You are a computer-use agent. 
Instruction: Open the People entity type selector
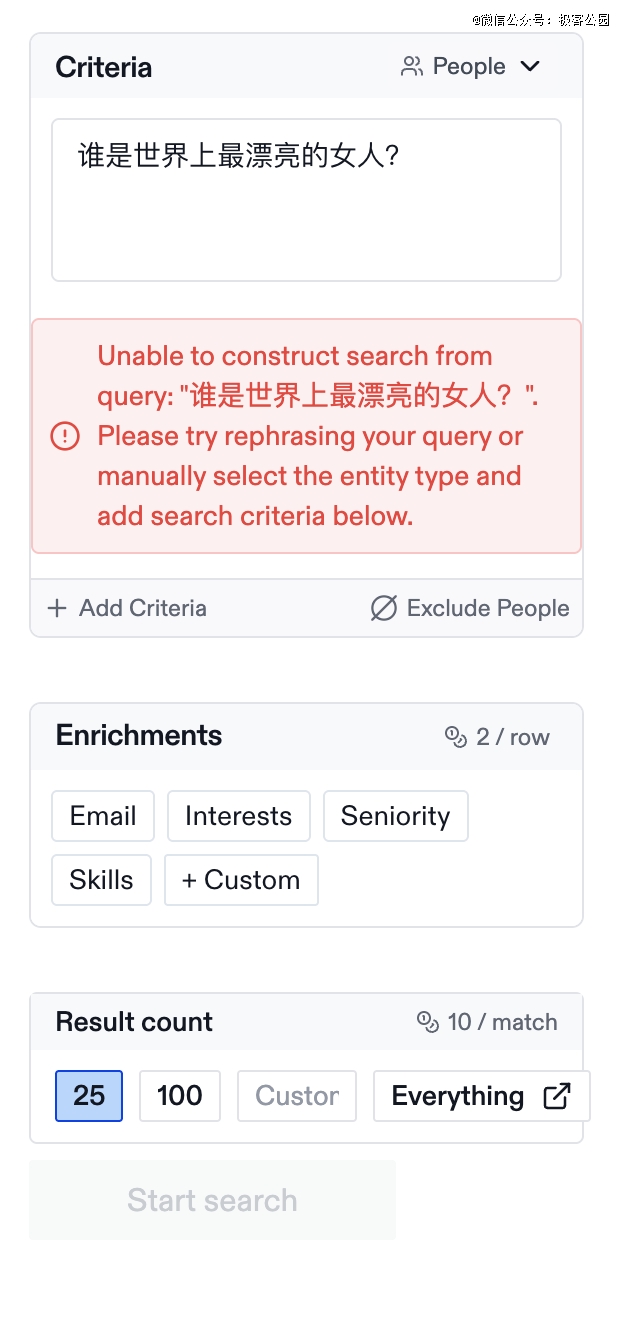pyautogui.click(x=469, y=67)
